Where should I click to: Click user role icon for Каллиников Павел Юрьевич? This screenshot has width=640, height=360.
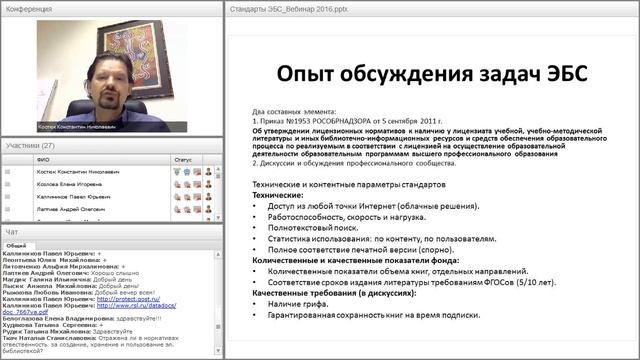[x=209, y=197]
